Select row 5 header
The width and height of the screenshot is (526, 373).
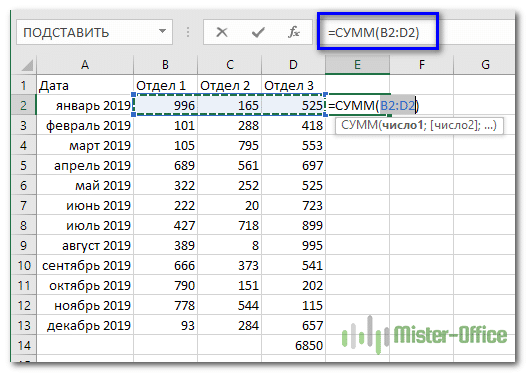[23, 165]
